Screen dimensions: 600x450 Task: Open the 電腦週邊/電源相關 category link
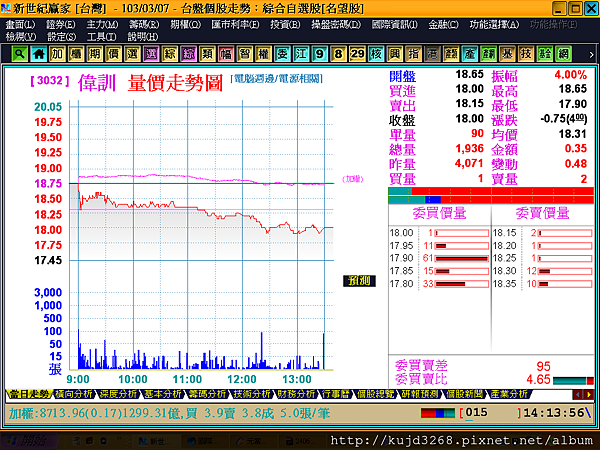coord(277,79)
